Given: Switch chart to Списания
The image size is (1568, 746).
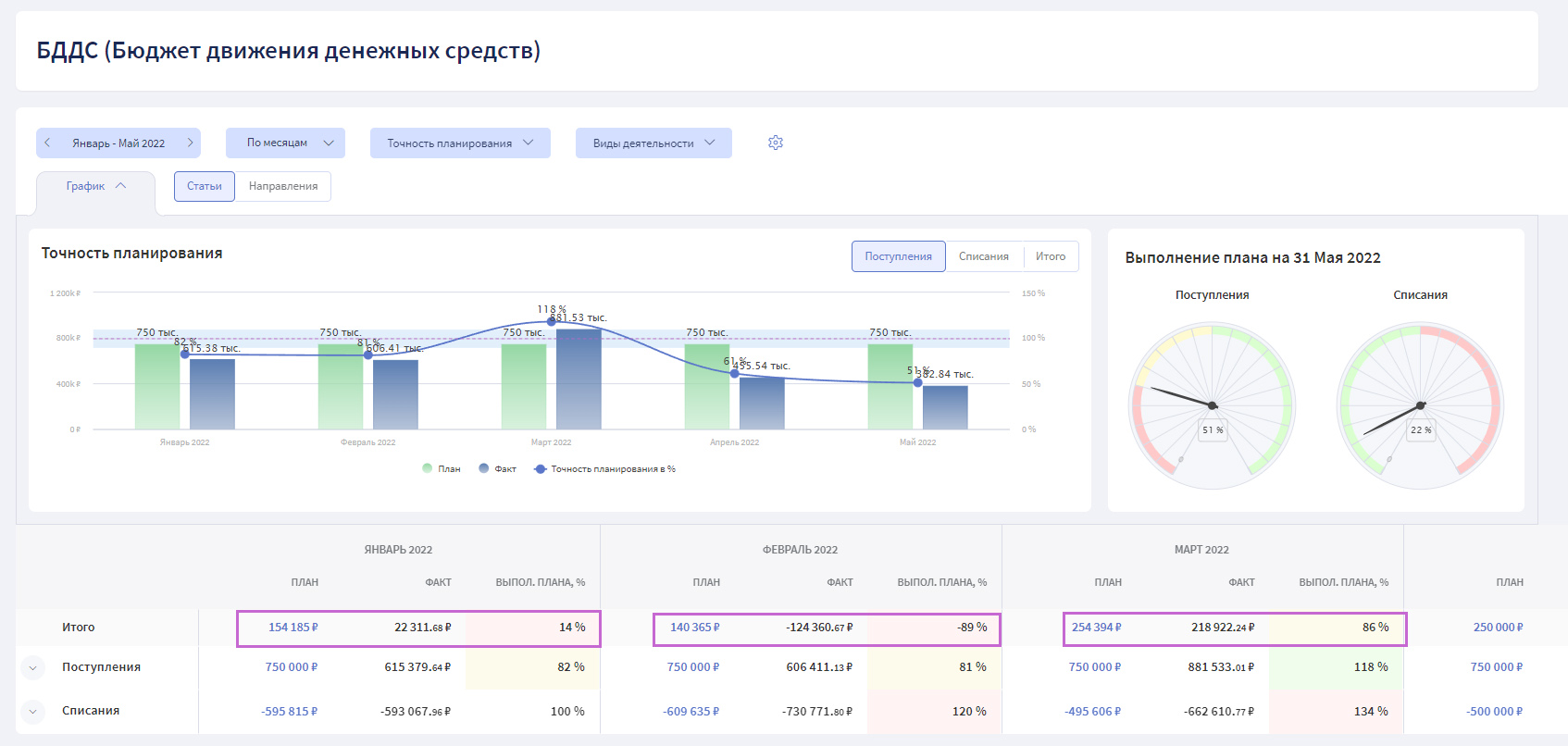Looking at the screenshot, I should click(x=984, y=256).
